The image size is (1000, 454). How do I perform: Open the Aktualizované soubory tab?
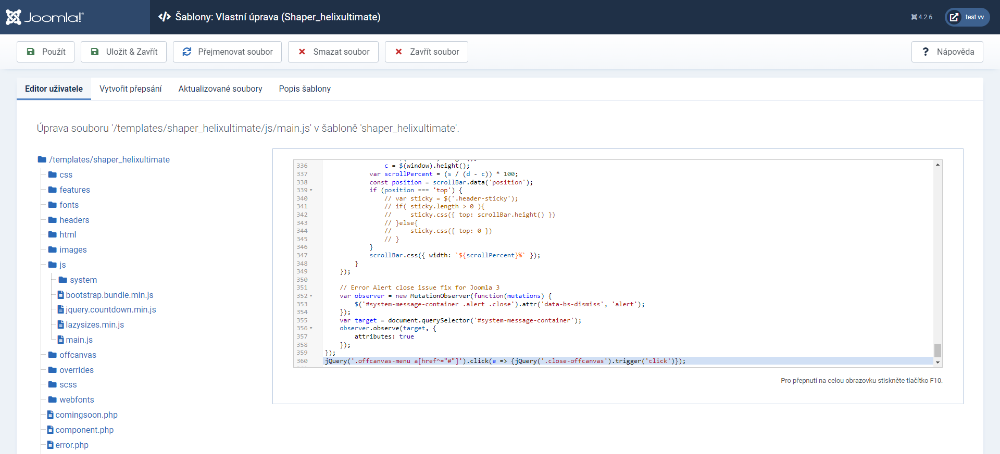click(220, 89)
